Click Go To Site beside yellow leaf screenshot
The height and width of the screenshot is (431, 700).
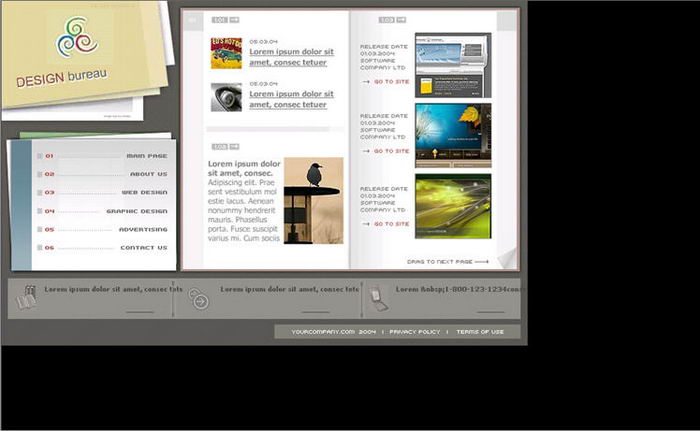point(390,152)
